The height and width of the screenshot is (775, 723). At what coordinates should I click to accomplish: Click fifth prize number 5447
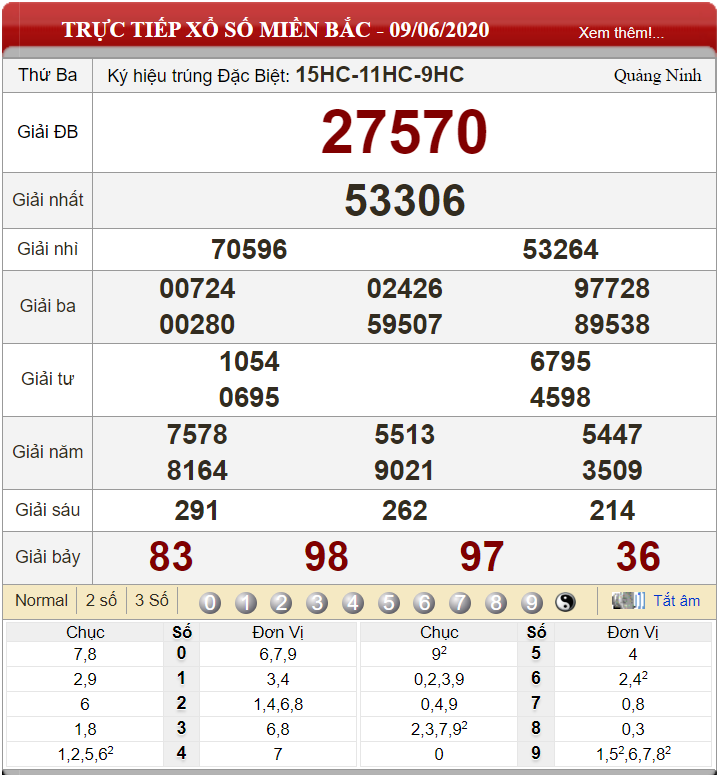click(x=612, y=434)
